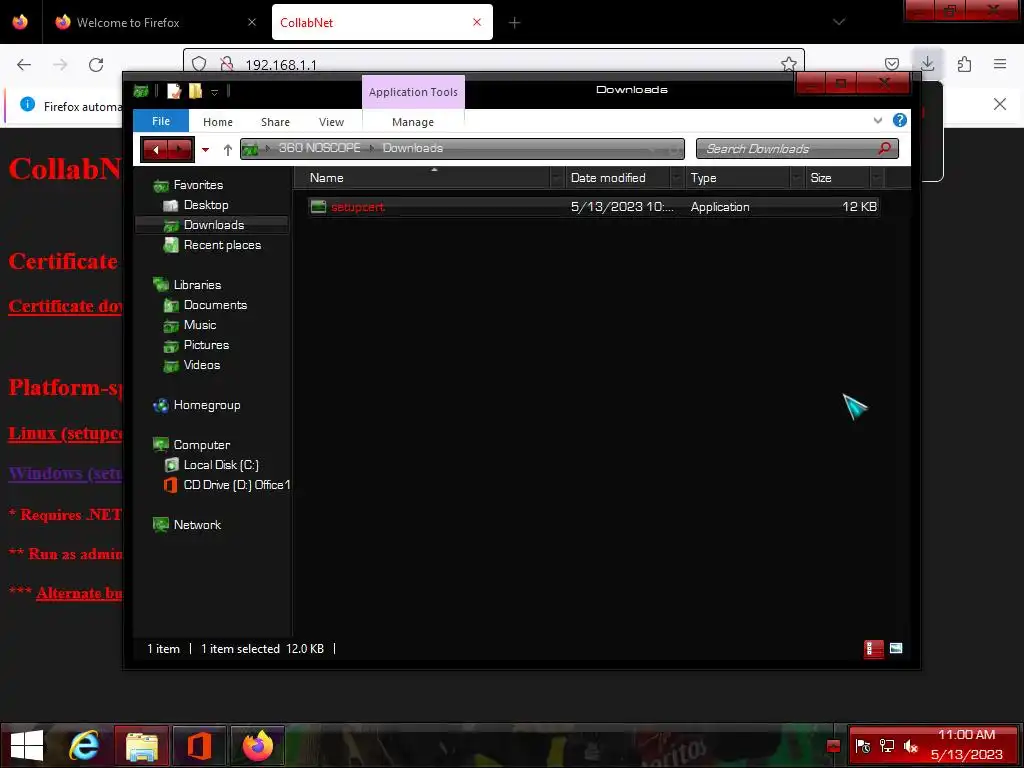Image resolution: width=1024 pixels, height=768 pixels.
Task: Open CD Drive (D:) Office
Action: pyautogui.click(x=236, y=485)
